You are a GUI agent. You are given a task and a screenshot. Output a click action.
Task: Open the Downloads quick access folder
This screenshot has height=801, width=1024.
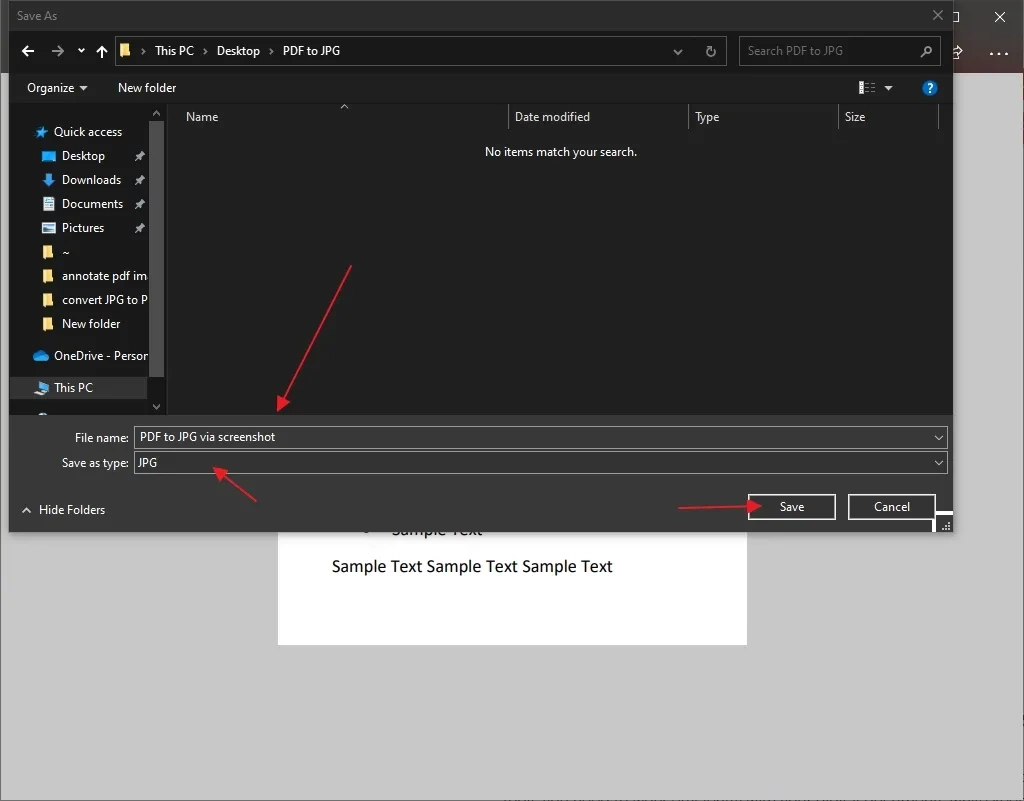click(91, 180)
